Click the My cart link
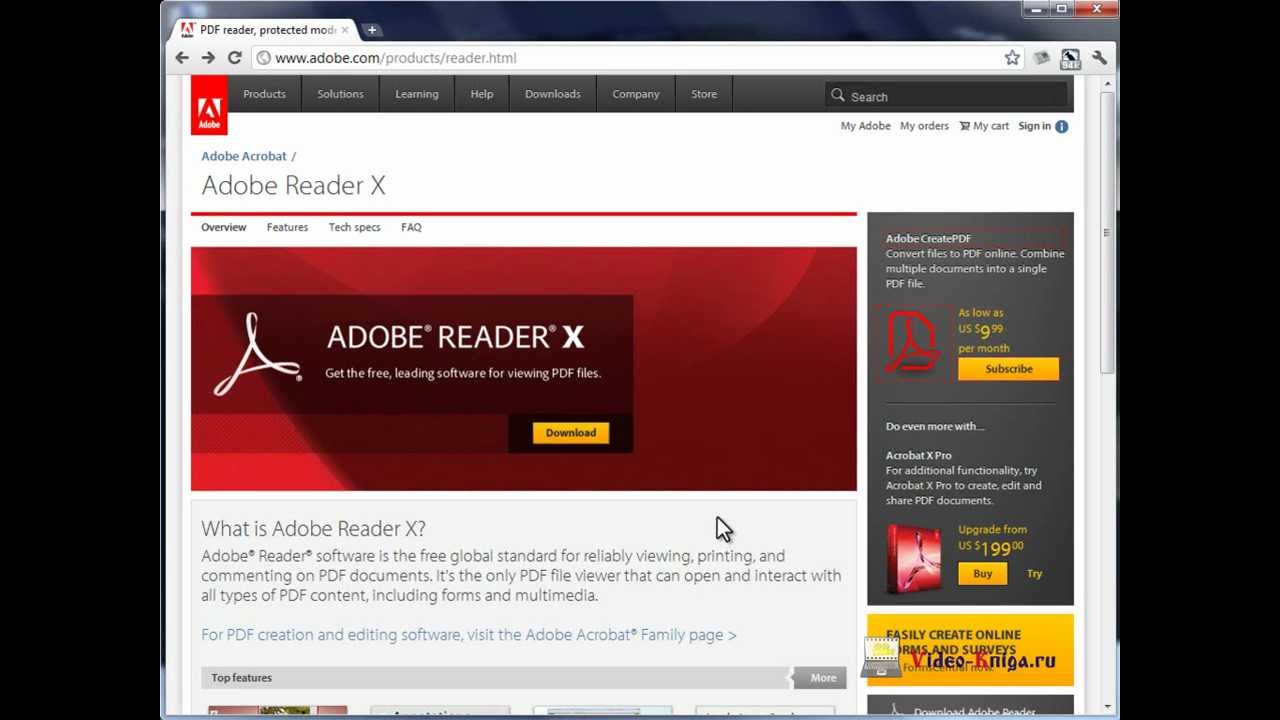 (984, 126)
